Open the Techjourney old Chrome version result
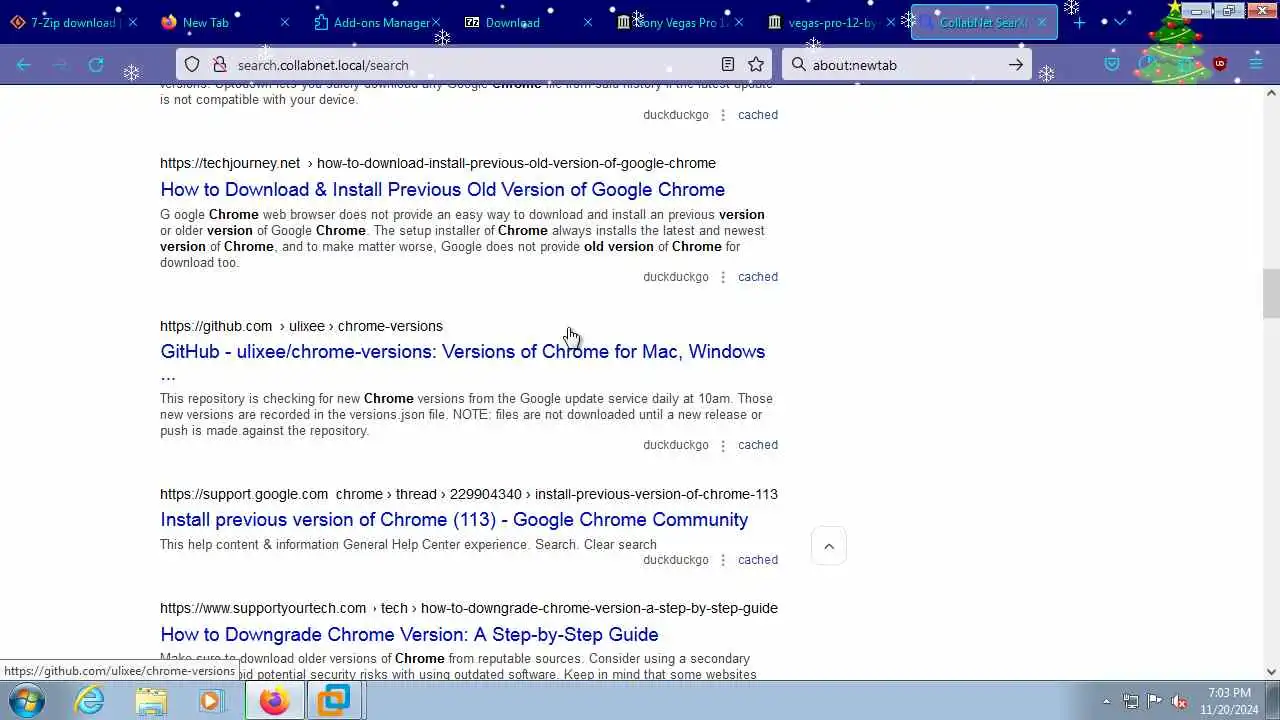The image size is (1280, 720). click(442, 189)
